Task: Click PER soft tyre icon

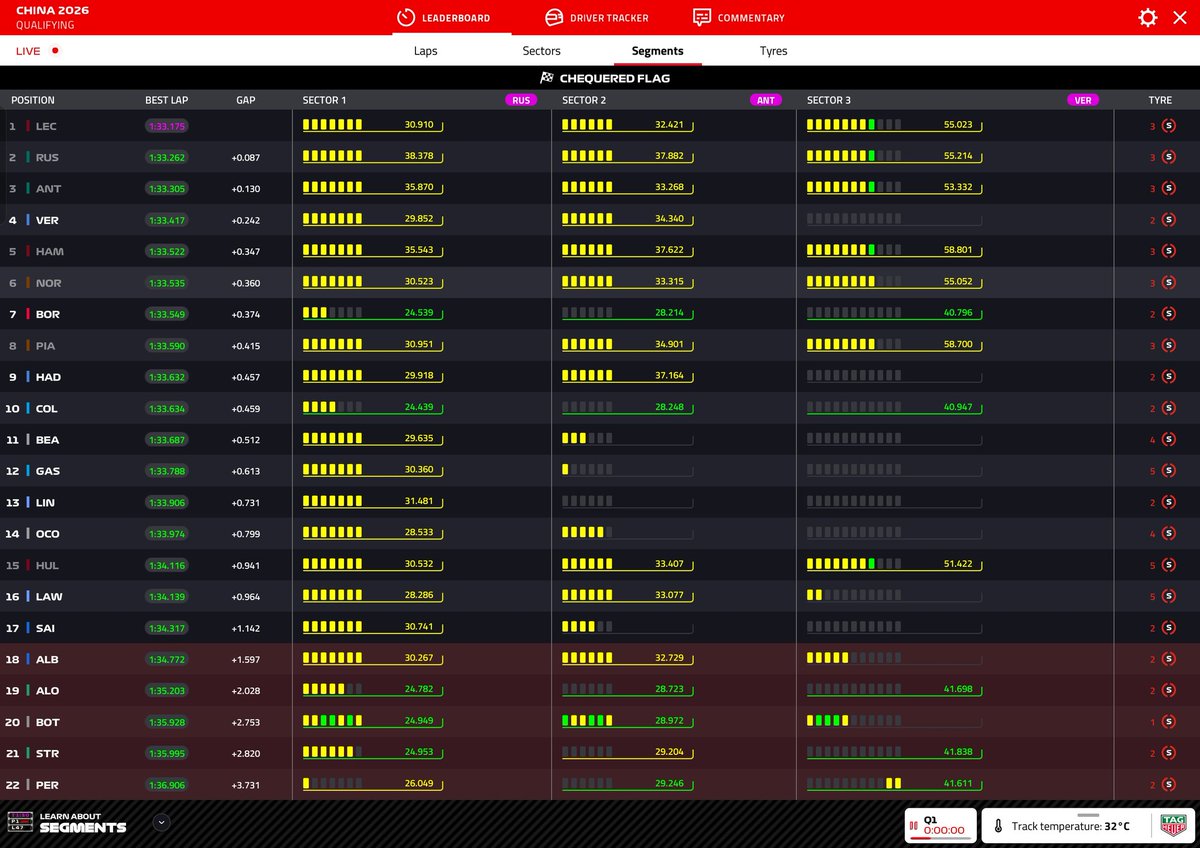Action: (1168, 785)
